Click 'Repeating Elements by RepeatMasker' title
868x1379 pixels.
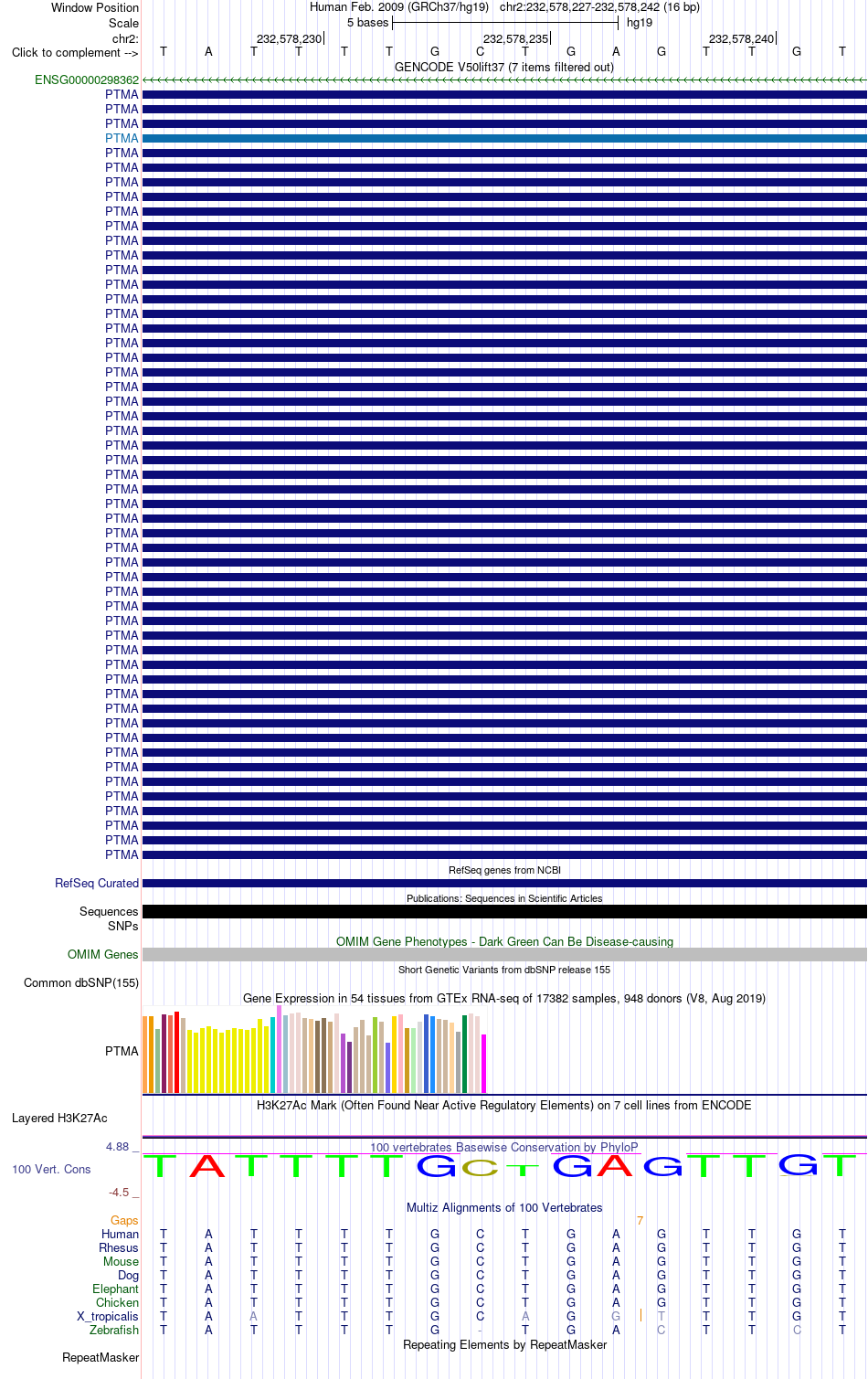pyautogui.click(x=504, y=1344)
